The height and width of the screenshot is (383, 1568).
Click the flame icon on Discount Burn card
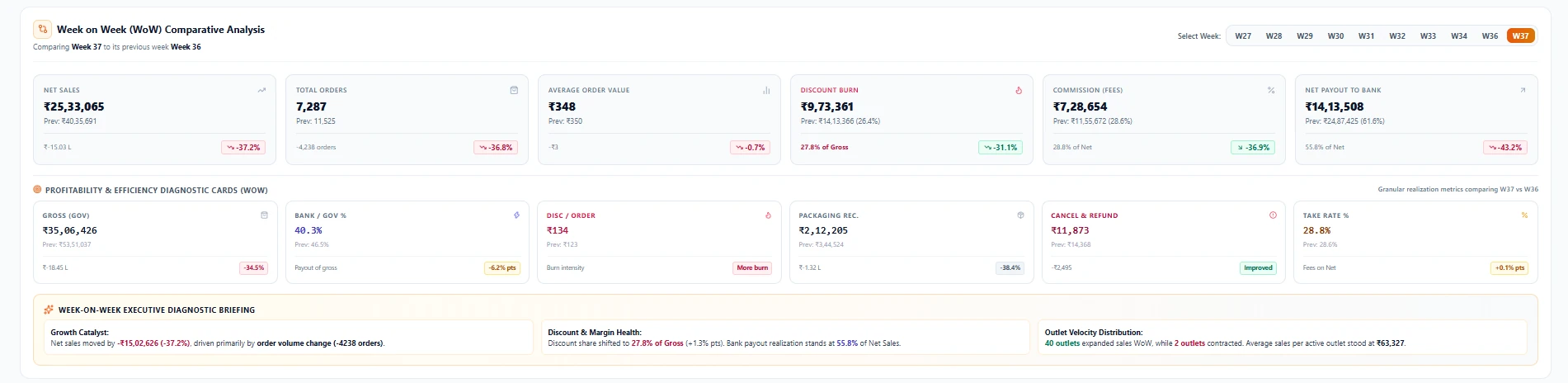click(x=1019, y=90)
